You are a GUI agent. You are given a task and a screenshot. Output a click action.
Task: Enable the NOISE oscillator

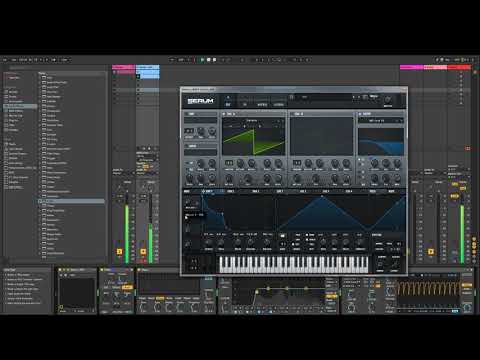tap(187, 146)
